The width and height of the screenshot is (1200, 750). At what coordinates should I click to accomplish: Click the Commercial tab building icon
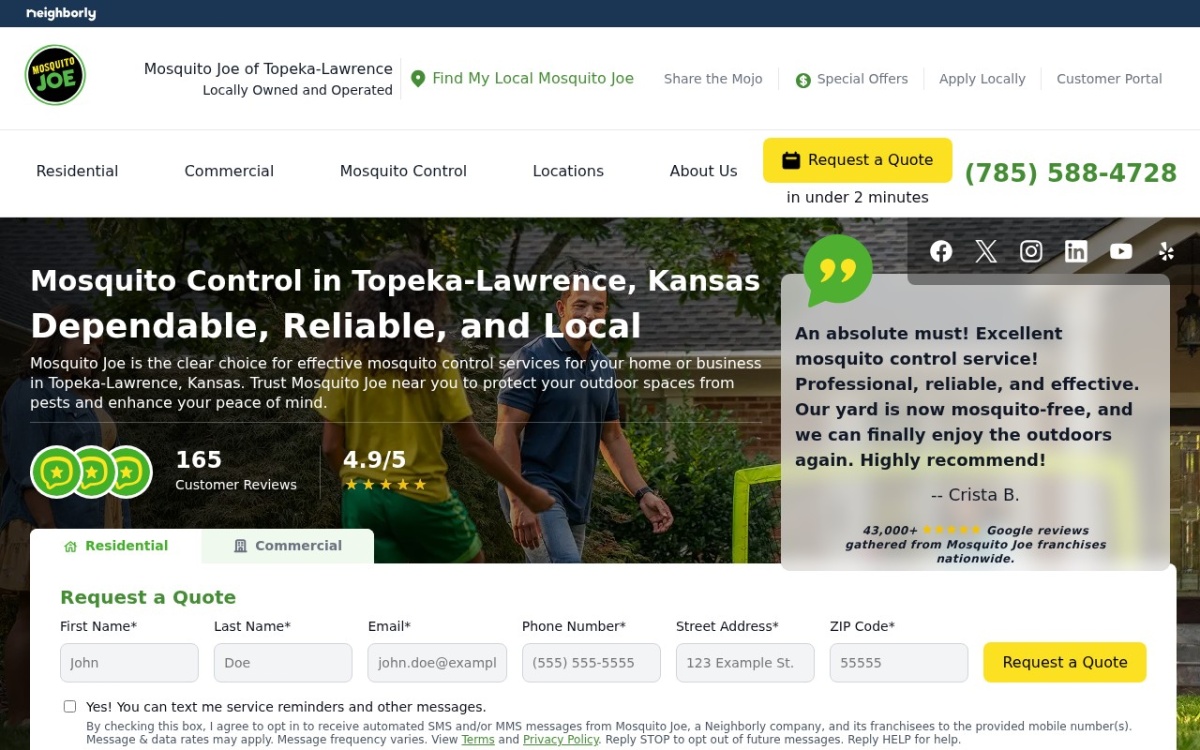[240, 546]
